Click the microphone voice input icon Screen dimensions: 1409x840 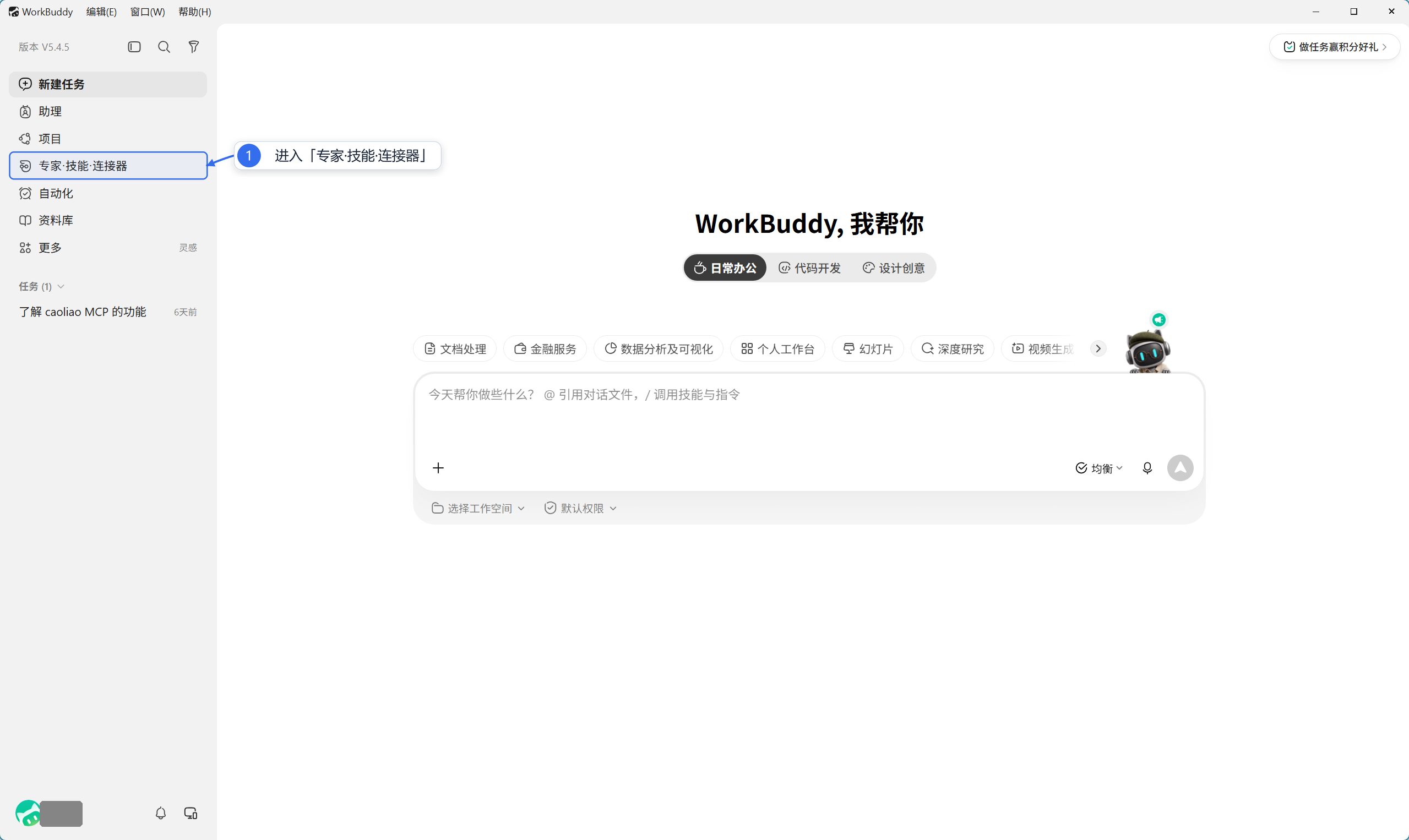pyautogui.click(x=1147, y=468)
